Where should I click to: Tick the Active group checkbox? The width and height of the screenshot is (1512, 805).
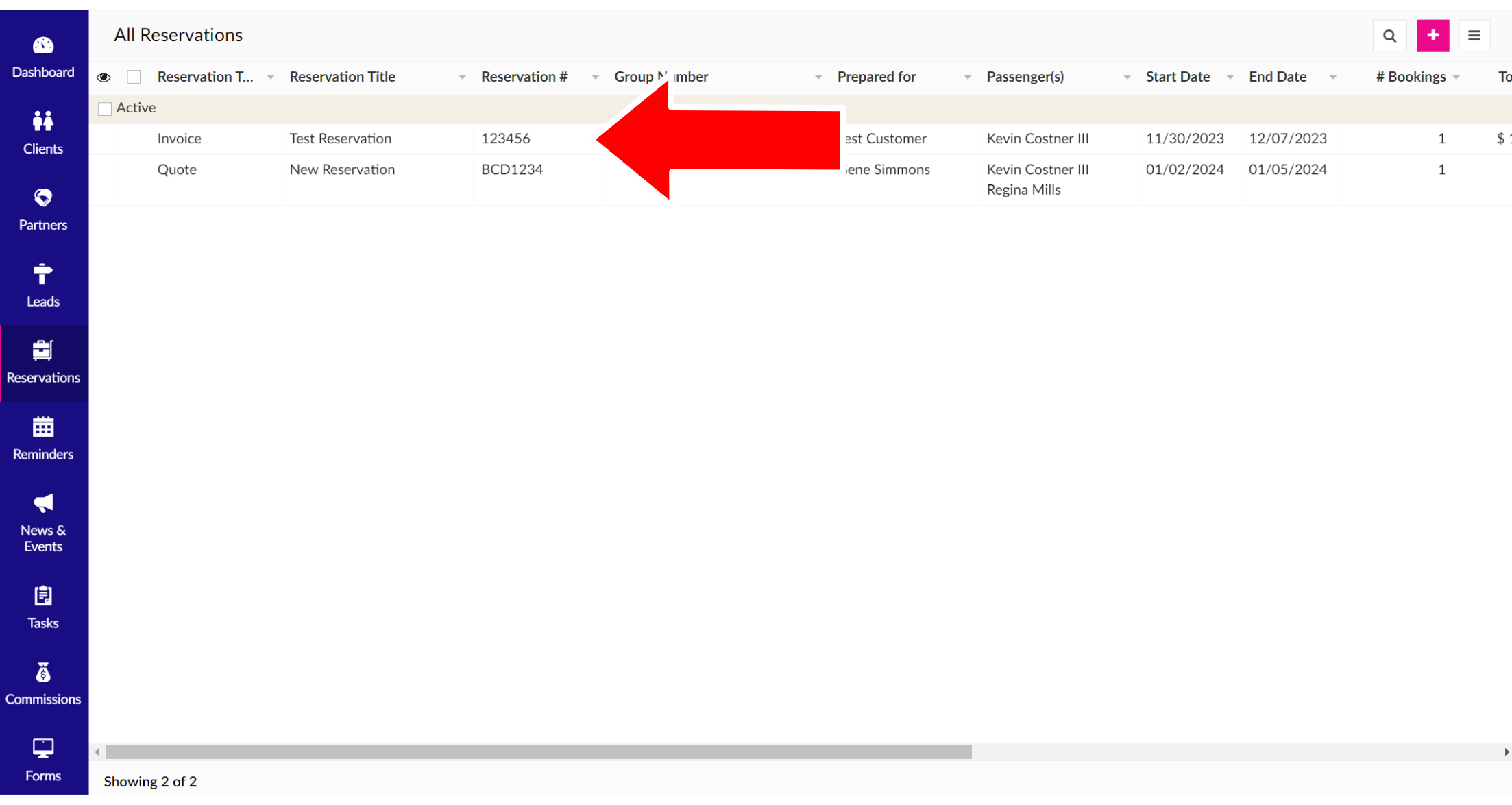click(105, 109)
